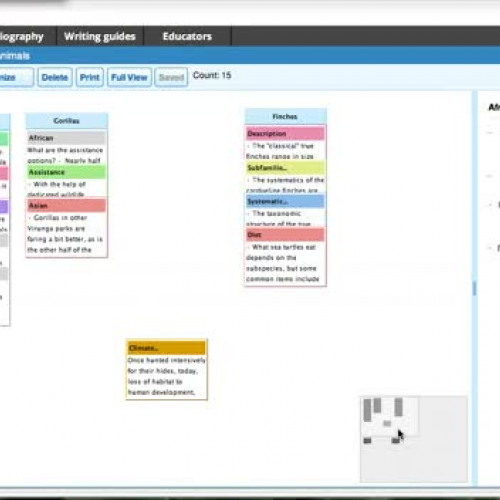The image size is (500, 500).
Task: Open the red Asian notecard
Action: point(67,205)
